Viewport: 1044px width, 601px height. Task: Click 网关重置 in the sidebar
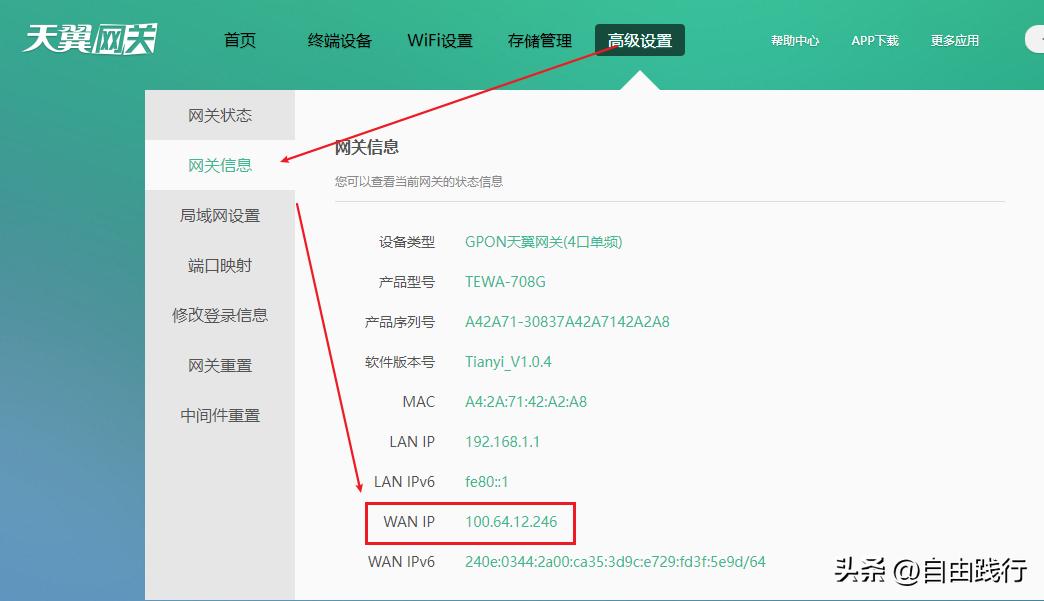220,365
